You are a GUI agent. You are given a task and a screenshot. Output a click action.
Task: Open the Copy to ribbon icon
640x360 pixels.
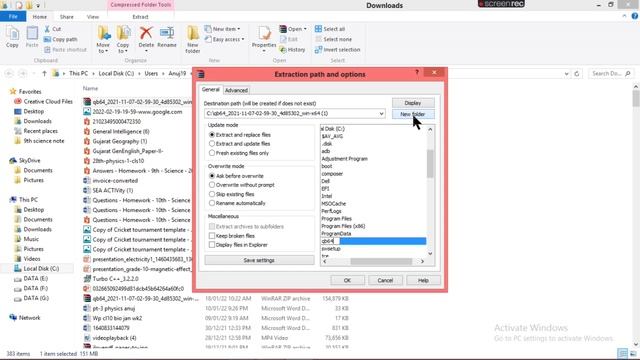click(123, 33)
